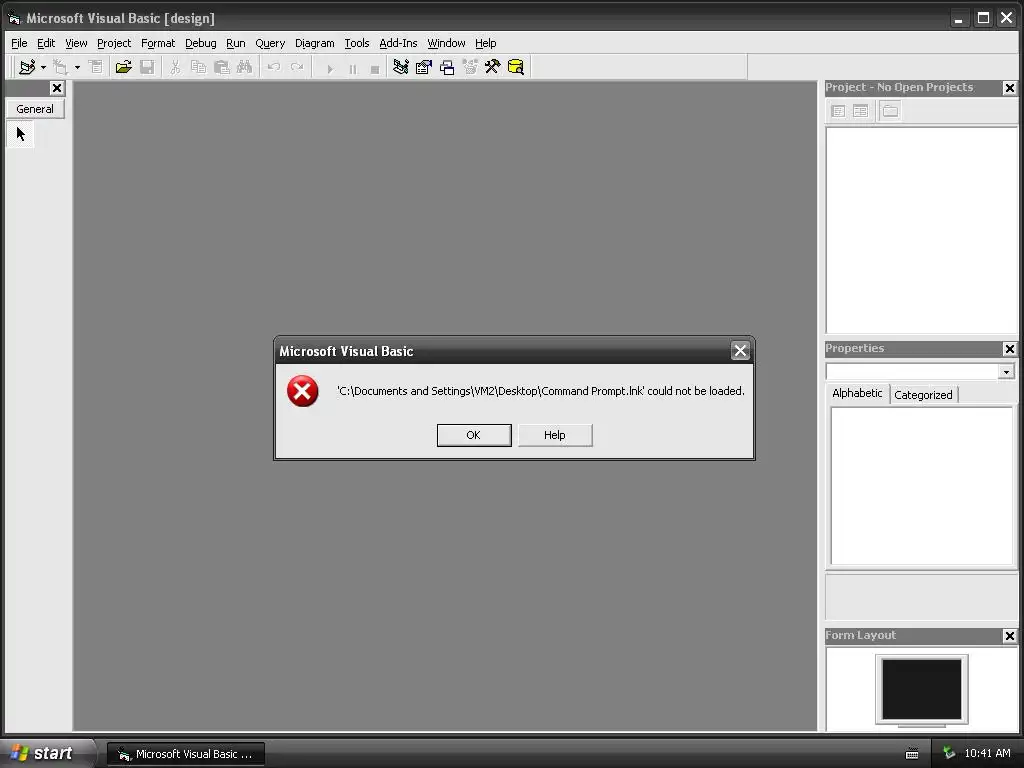1024x768 pixels.
Task: Click Microsoft Visual Basic taskbar button
Action: [186, 754]
